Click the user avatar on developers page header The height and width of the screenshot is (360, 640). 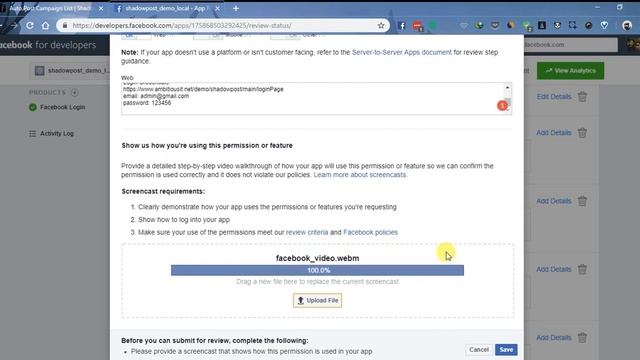pos(633,45)
